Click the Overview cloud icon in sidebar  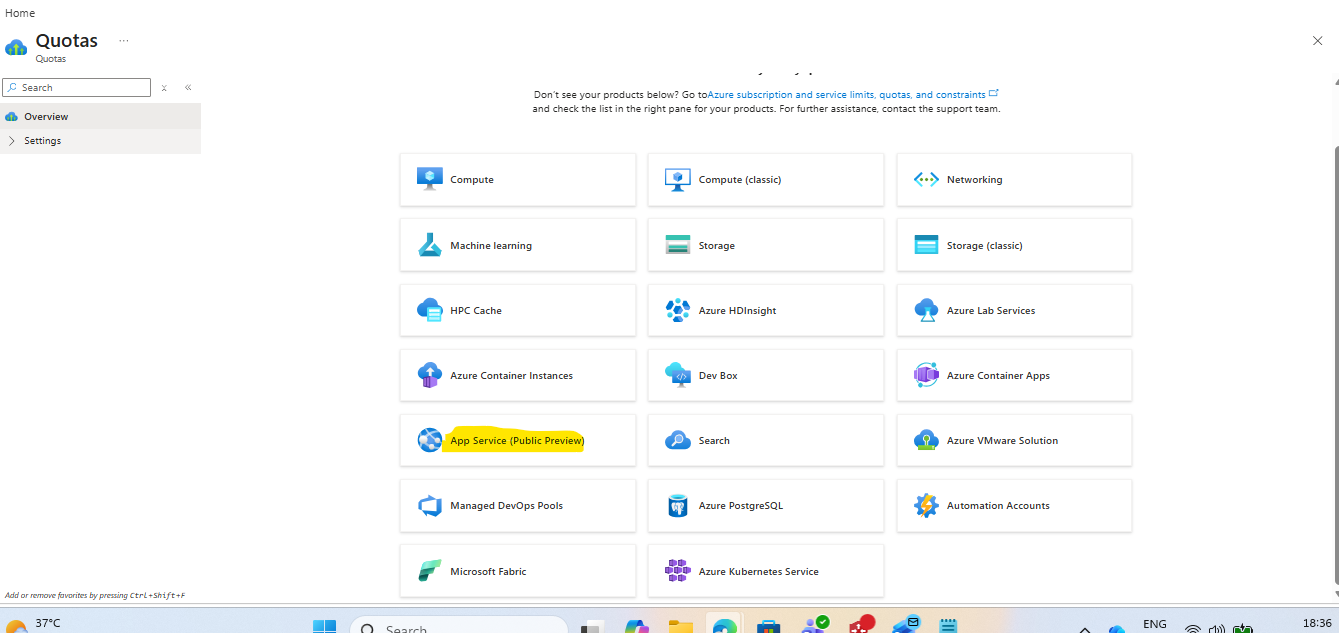click(12, 117)
